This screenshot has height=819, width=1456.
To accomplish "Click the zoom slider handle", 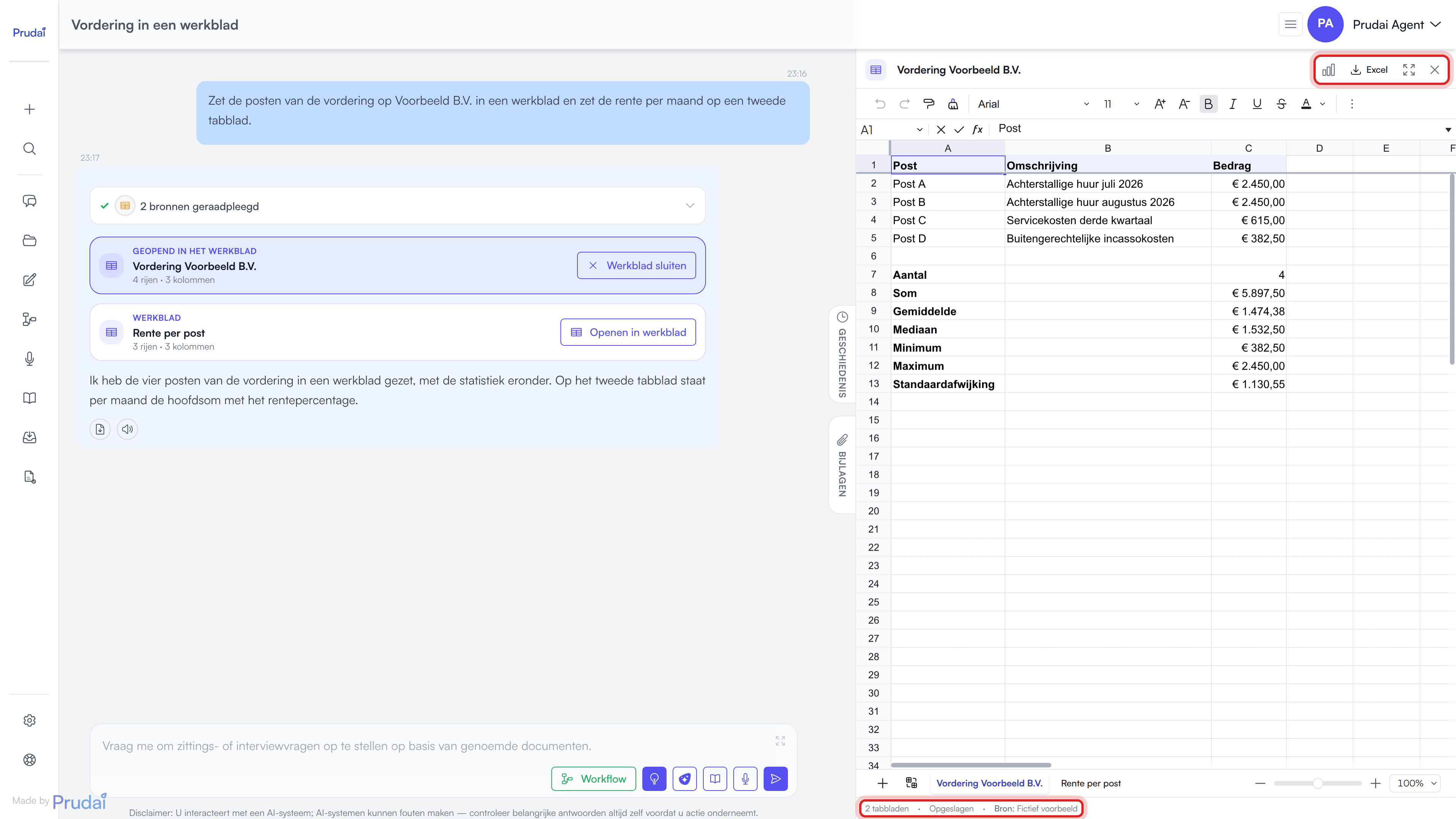I will (1318, 783).
